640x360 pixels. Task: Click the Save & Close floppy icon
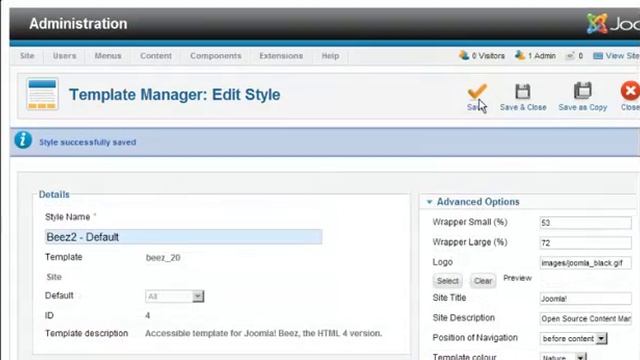click(x=522, y=91)
